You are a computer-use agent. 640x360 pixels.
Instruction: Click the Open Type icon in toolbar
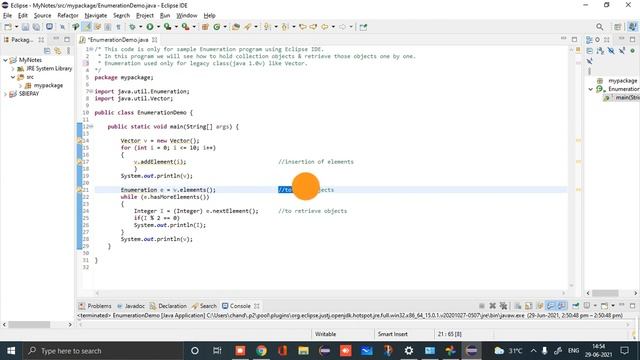(236, 27)
